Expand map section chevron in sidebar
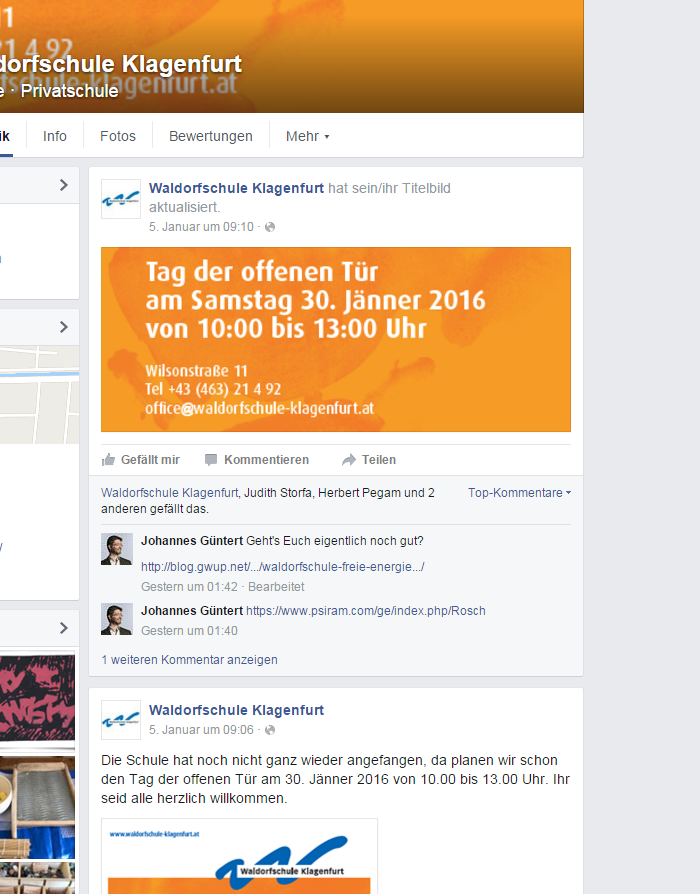This screenshot has width=700, height=894. point(63,327)
